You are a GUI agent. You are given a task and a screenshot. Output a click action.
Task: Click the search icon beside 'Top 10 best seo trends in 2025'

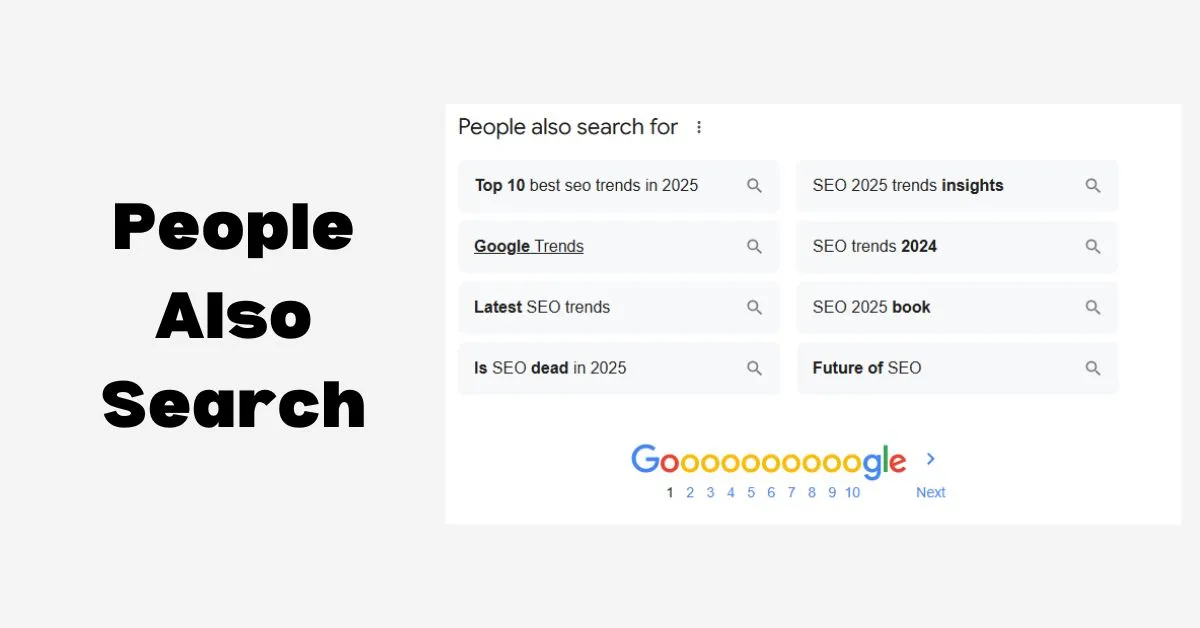click(x=755, y=186)
